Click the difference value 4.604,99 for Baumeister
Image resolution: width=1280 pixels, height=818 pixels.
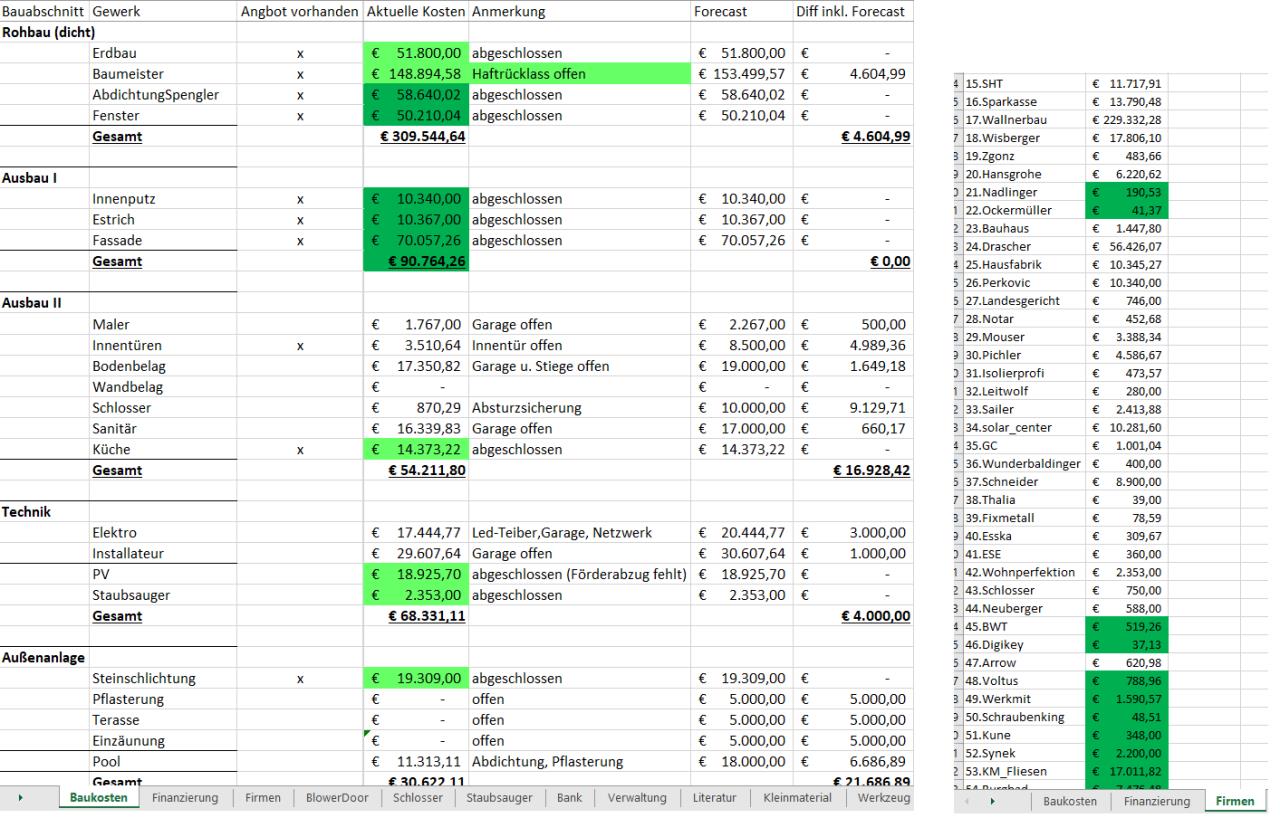854,73
